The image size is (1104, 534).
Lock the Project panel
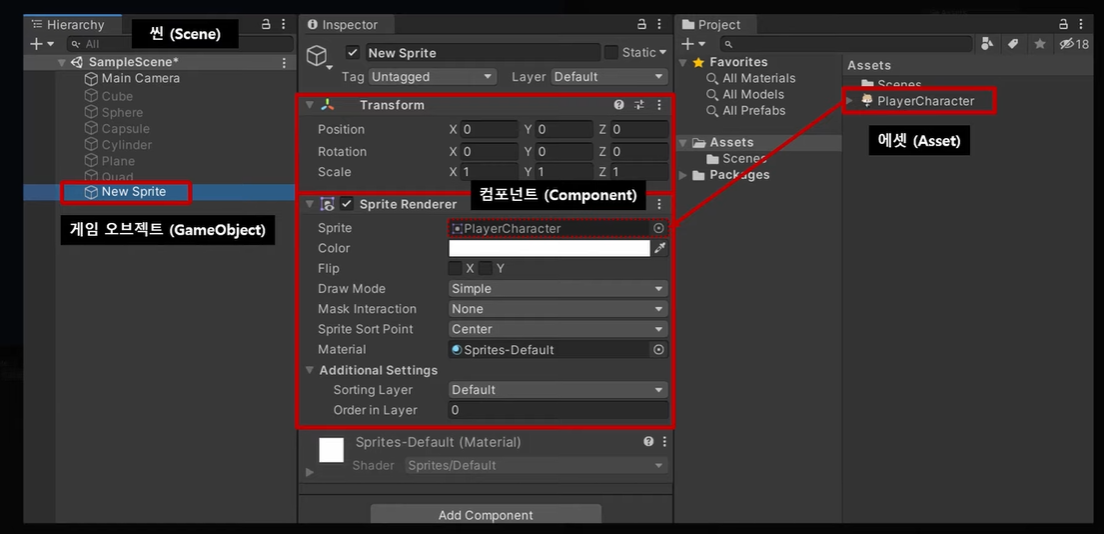coord(1064,24)
